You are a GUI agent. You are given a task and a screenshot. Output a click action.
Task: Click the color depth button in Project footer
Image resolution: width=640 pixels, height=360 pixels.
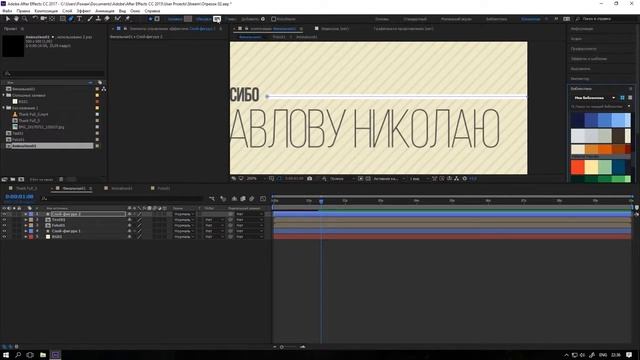[x=41, y=179]
